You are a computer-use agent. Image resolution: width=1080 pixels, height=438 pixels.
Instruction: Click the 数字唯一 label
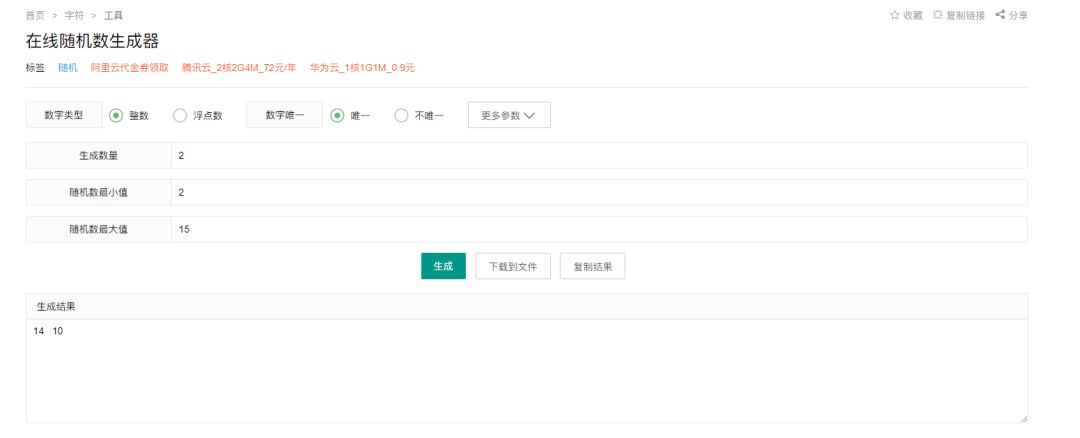click(284, 116)
